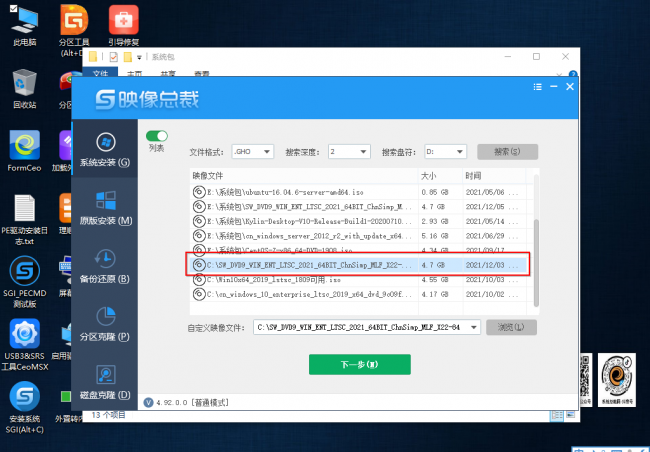Open USB3&SRS 工具CeoMSX desktop icon
650x452 pixels.
[24, 345]
